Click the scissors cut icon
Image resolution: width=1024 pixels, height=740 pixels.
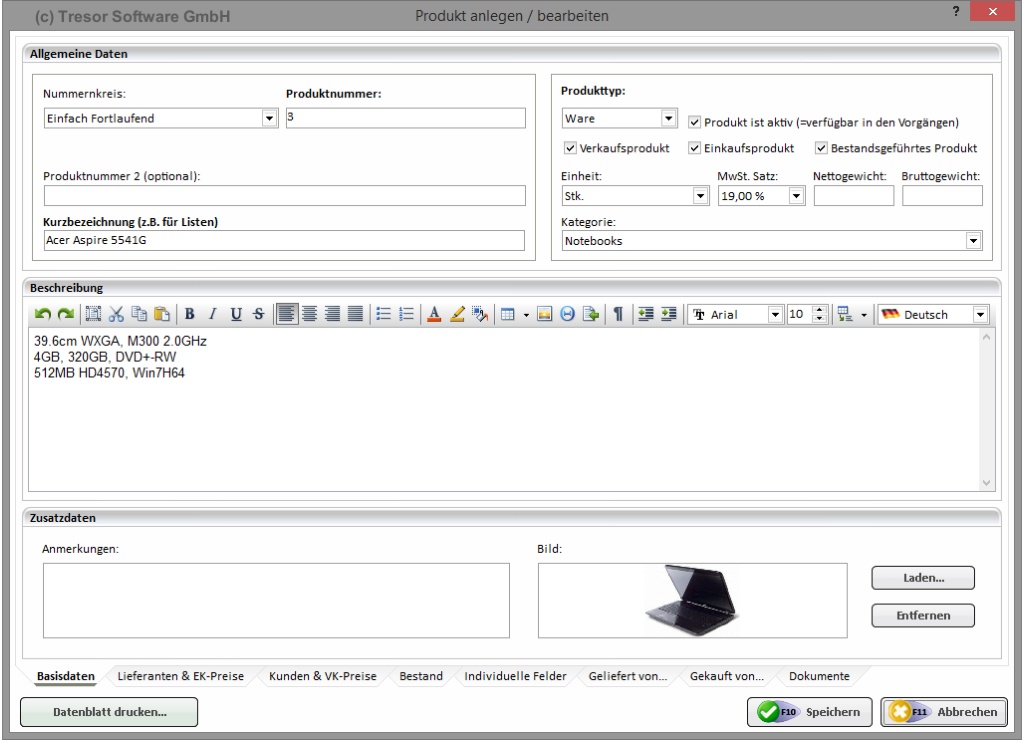coord(117,315)
